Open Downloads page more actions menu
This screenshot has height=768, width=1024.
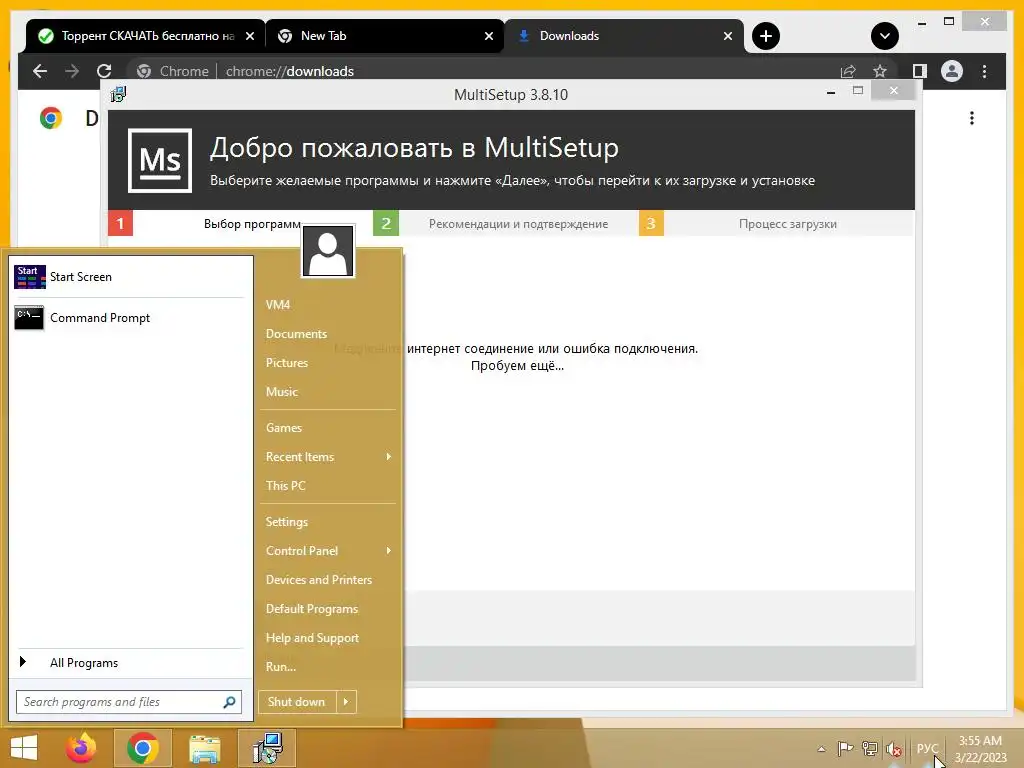click(972, 118)
